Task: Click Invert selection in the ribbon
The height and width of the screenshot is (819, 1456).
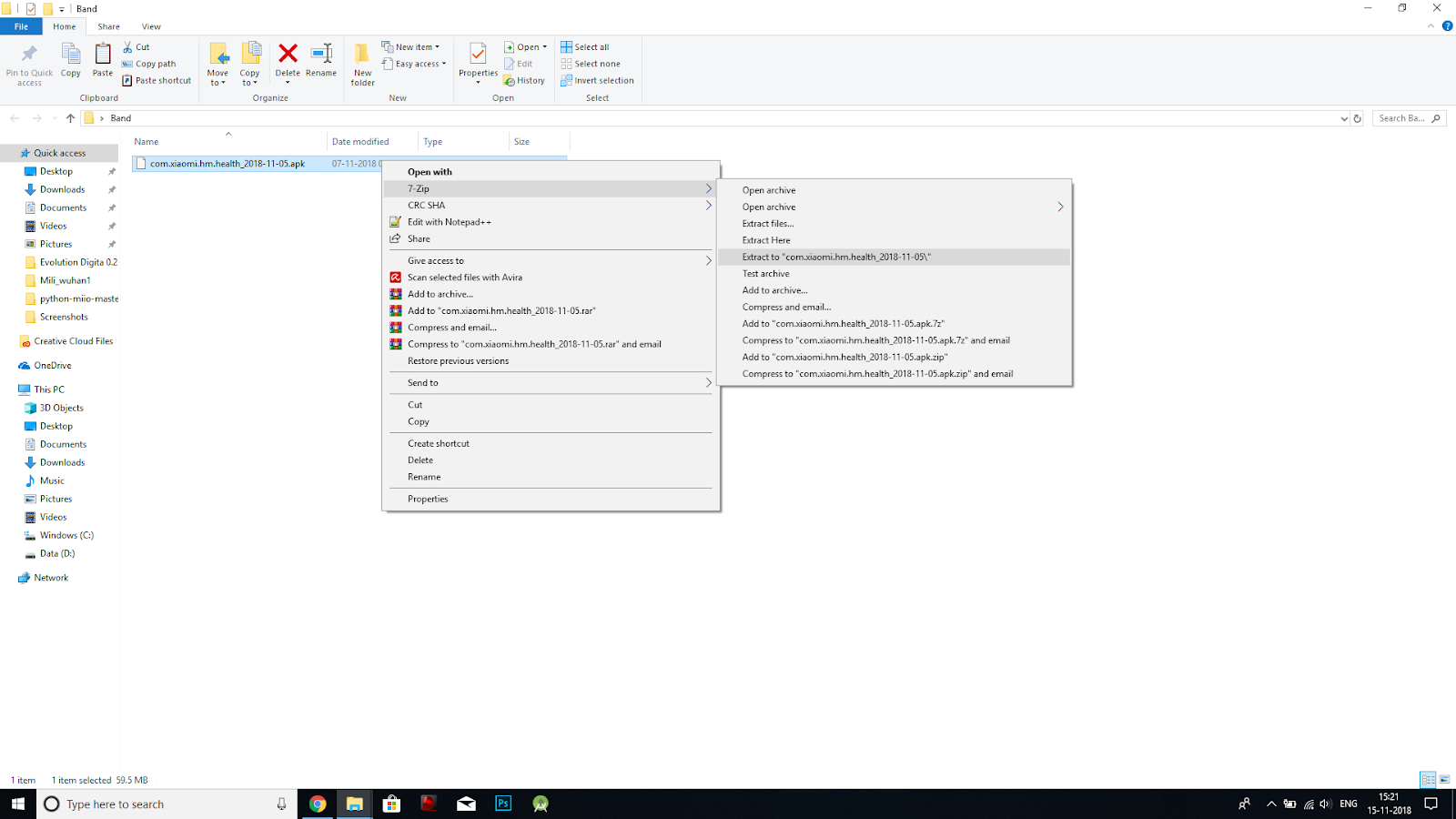Action: coord(597,80)
